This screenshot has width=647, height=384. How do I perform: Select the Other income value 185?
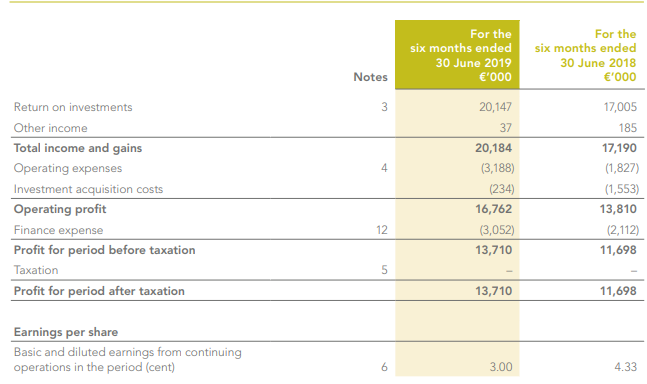628,128
